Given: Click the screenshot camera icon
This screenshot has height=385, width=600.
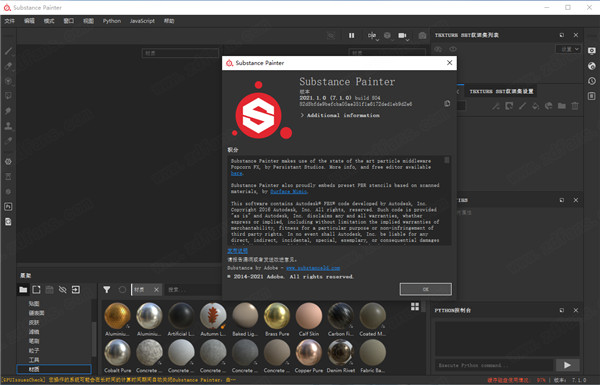Looking at the screenshot, I should pyautogui.click(x=422, y=36).
